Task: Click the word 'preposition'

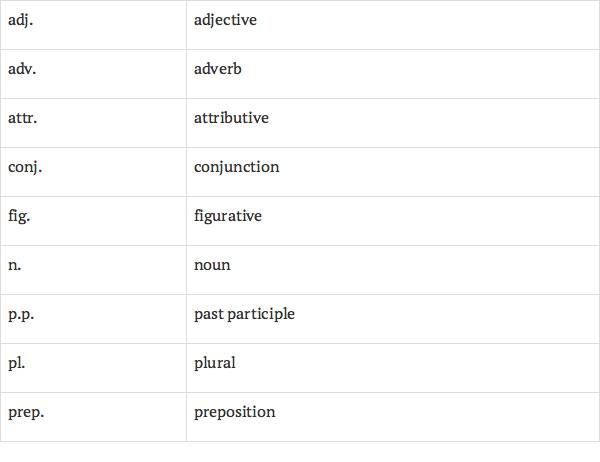Action: 234,412
